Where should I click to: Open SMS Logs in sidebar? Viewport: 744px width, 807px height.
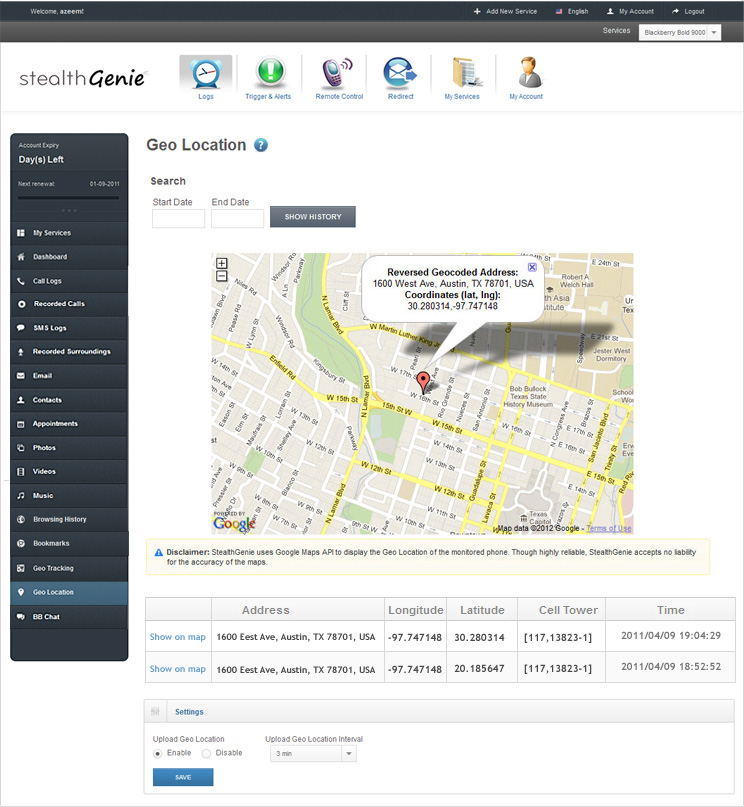[69, 328]
